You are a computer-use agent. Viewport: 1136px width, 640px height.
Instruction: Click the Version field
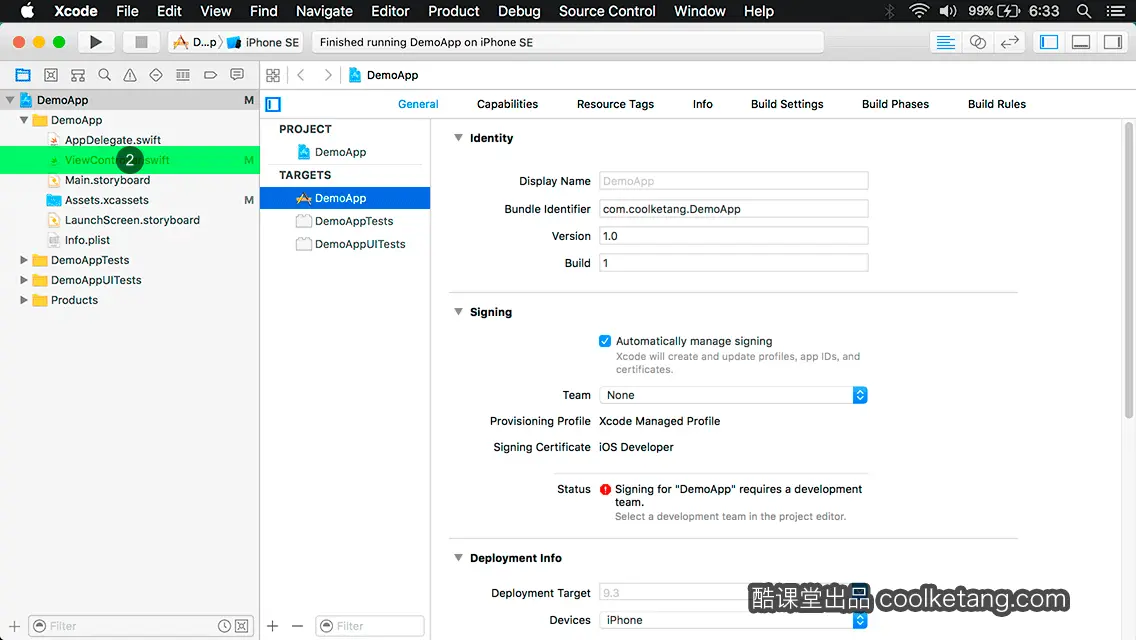[733, 236]
